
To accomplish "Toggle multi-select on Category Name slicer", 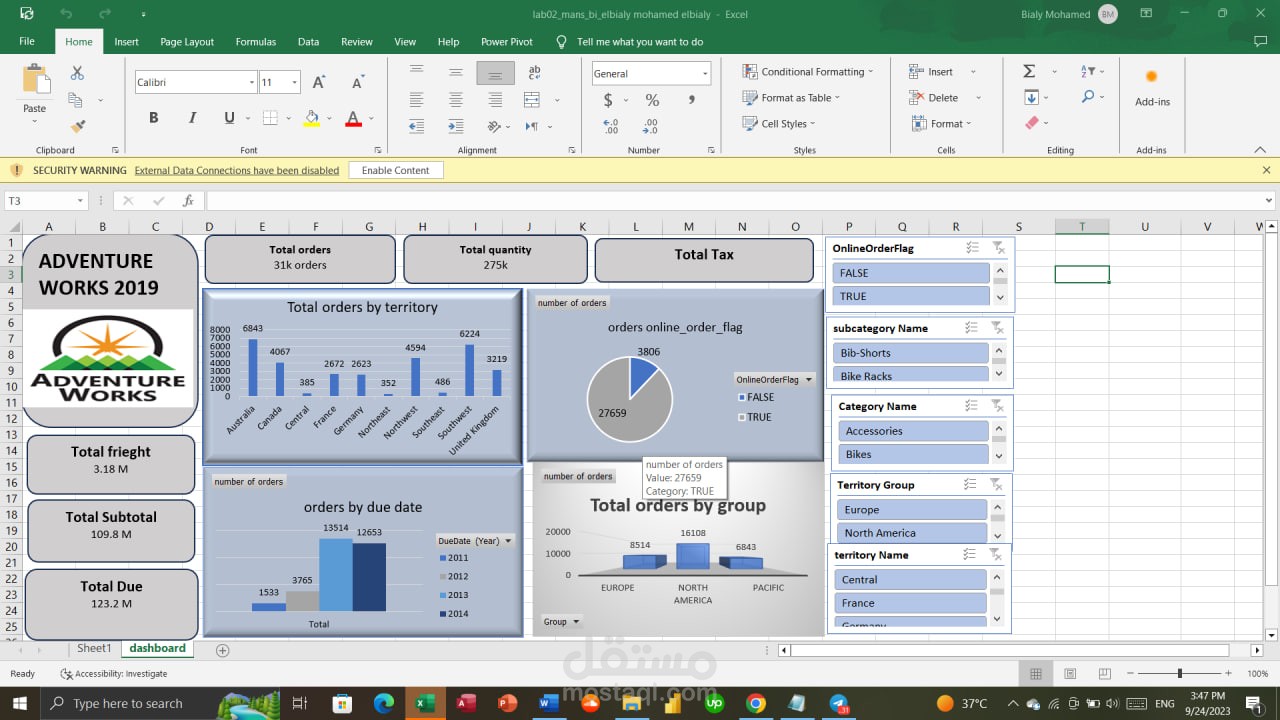I will pos(972,406).
